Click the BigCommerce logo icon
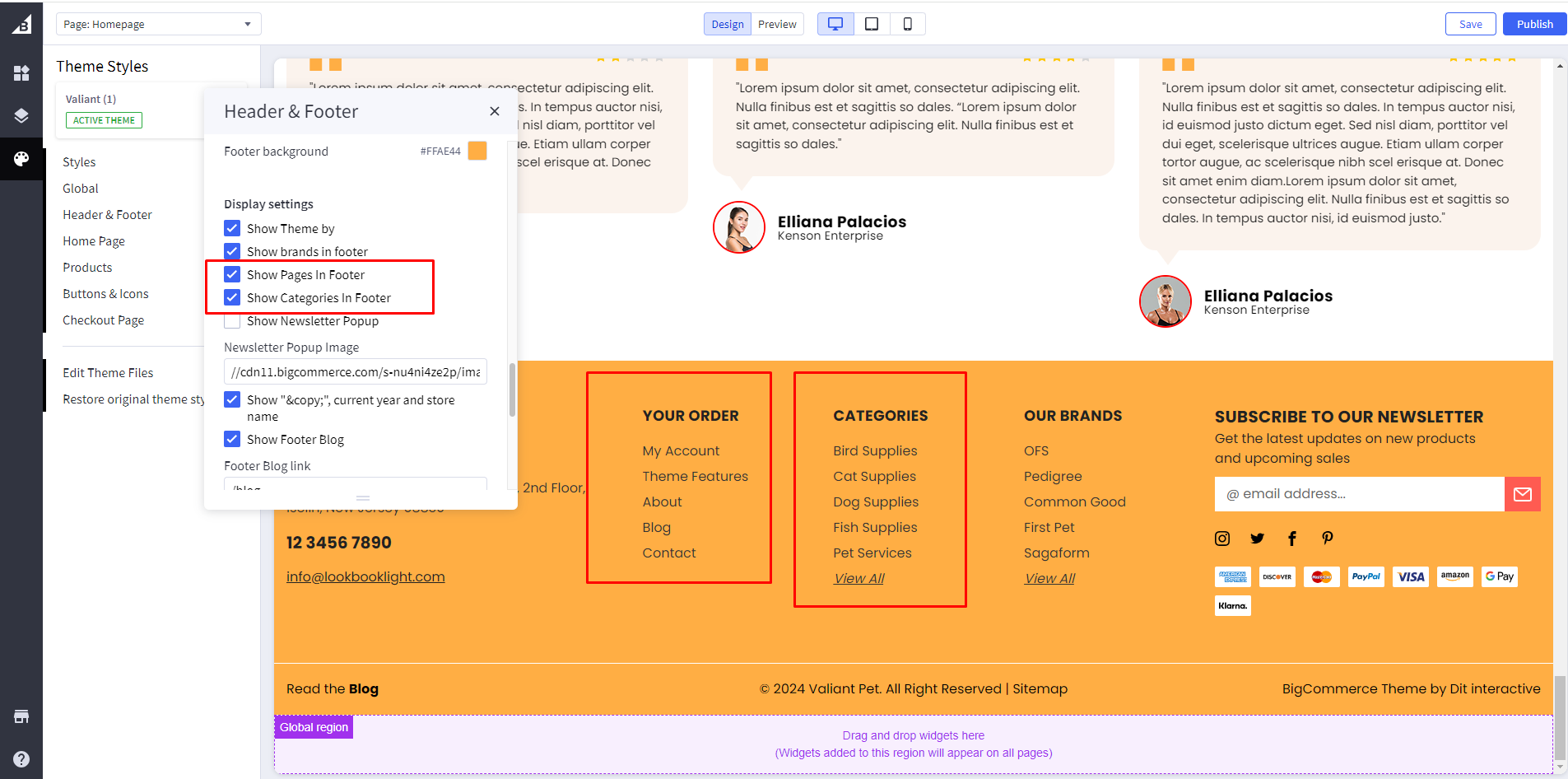1568x779 pixels. (x=21, y=24)
